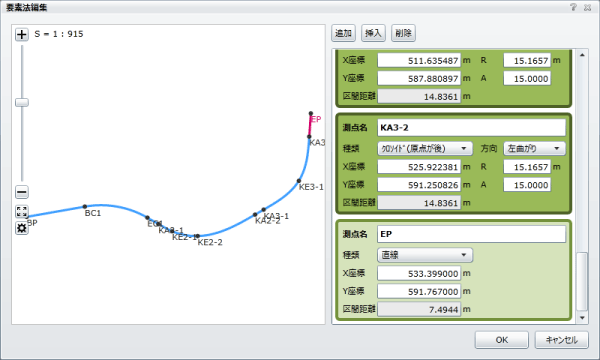Click the KA3-2 測点名 field

(471, 128)
